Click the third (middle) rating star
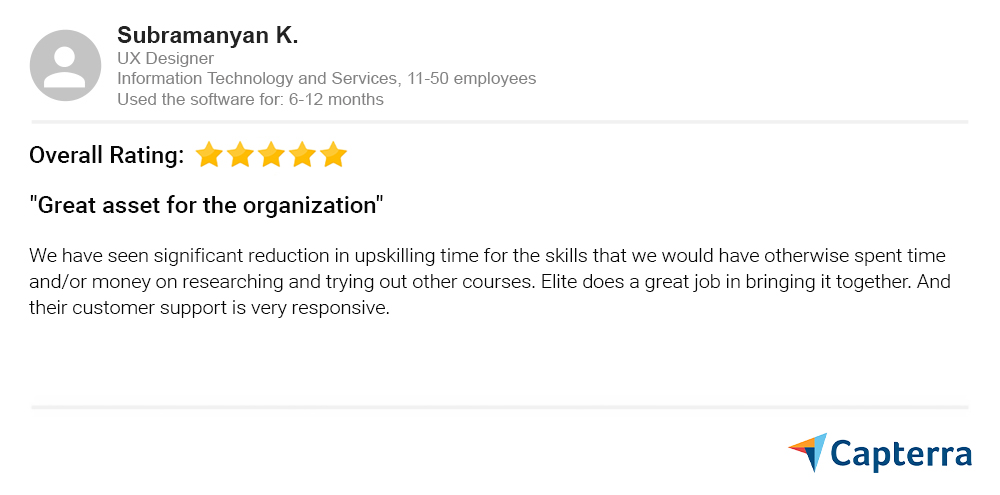1000x495 pixels. click(x=271, y=155)
